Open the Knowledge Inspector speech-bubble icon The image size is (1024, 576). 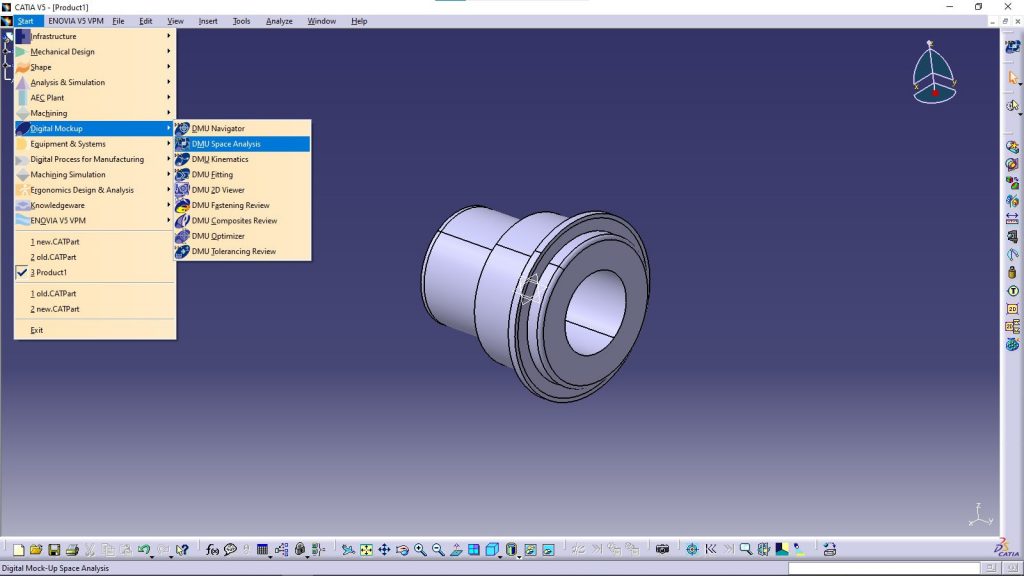230,550
